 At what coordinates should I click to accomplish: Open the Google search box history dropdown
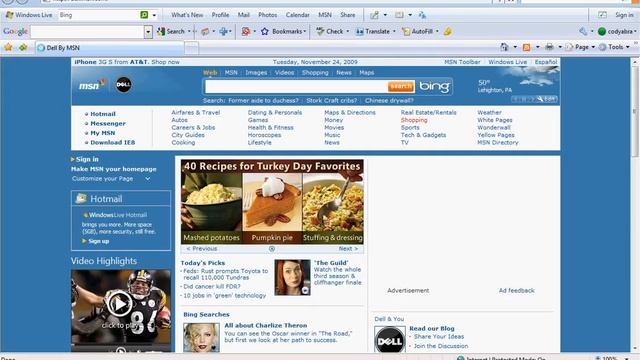click(x=148, y=31)
